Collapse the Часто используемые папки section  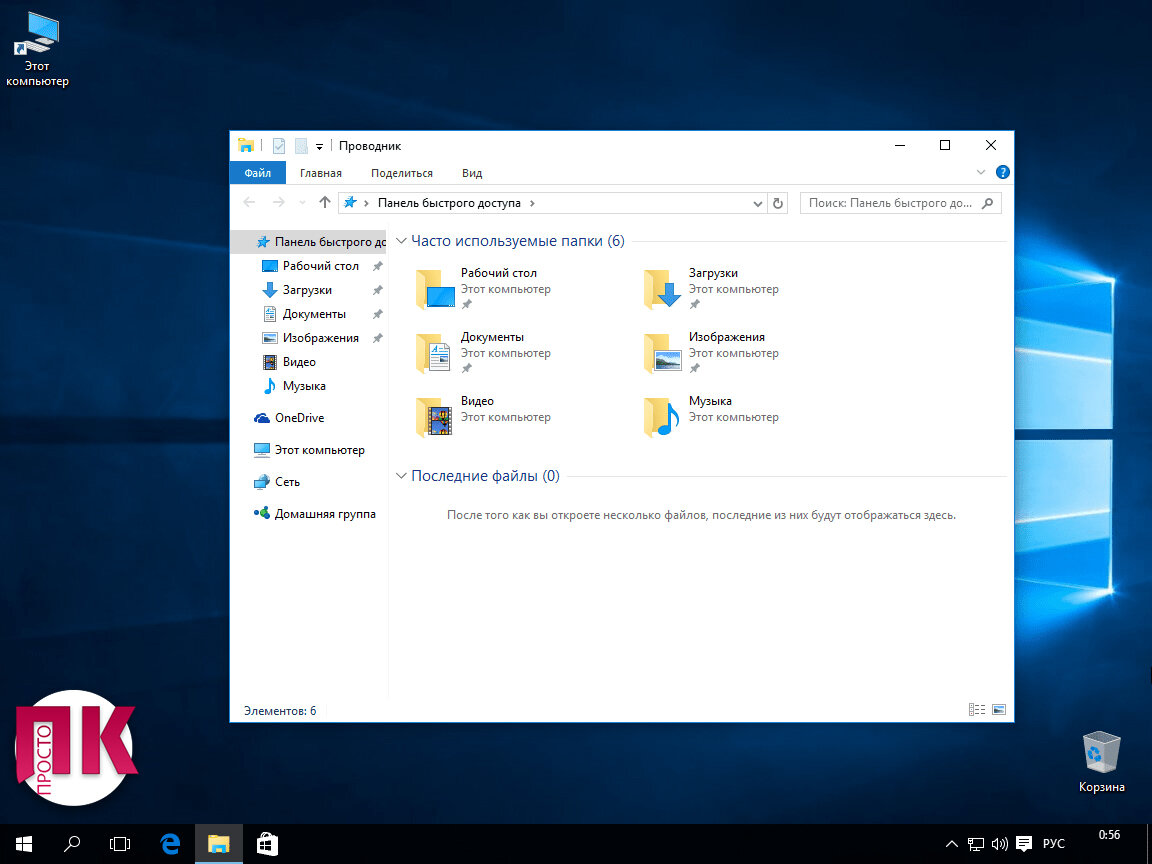coord(401,241)
